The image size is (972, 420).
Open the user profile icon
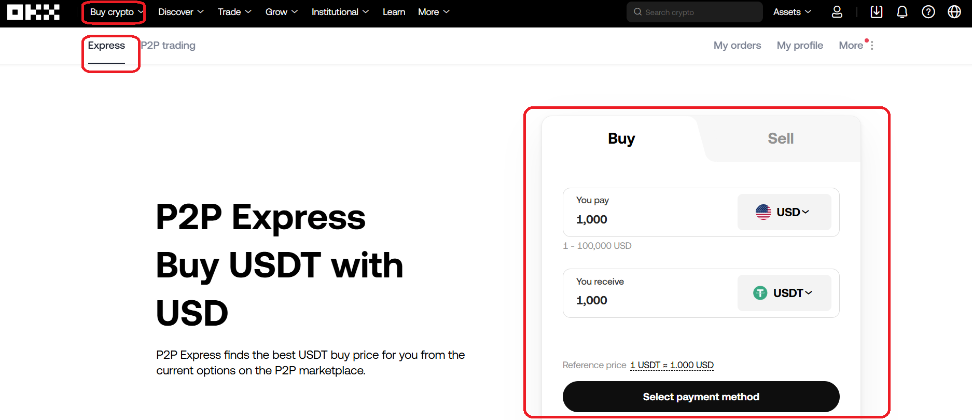tap(837, 12)
